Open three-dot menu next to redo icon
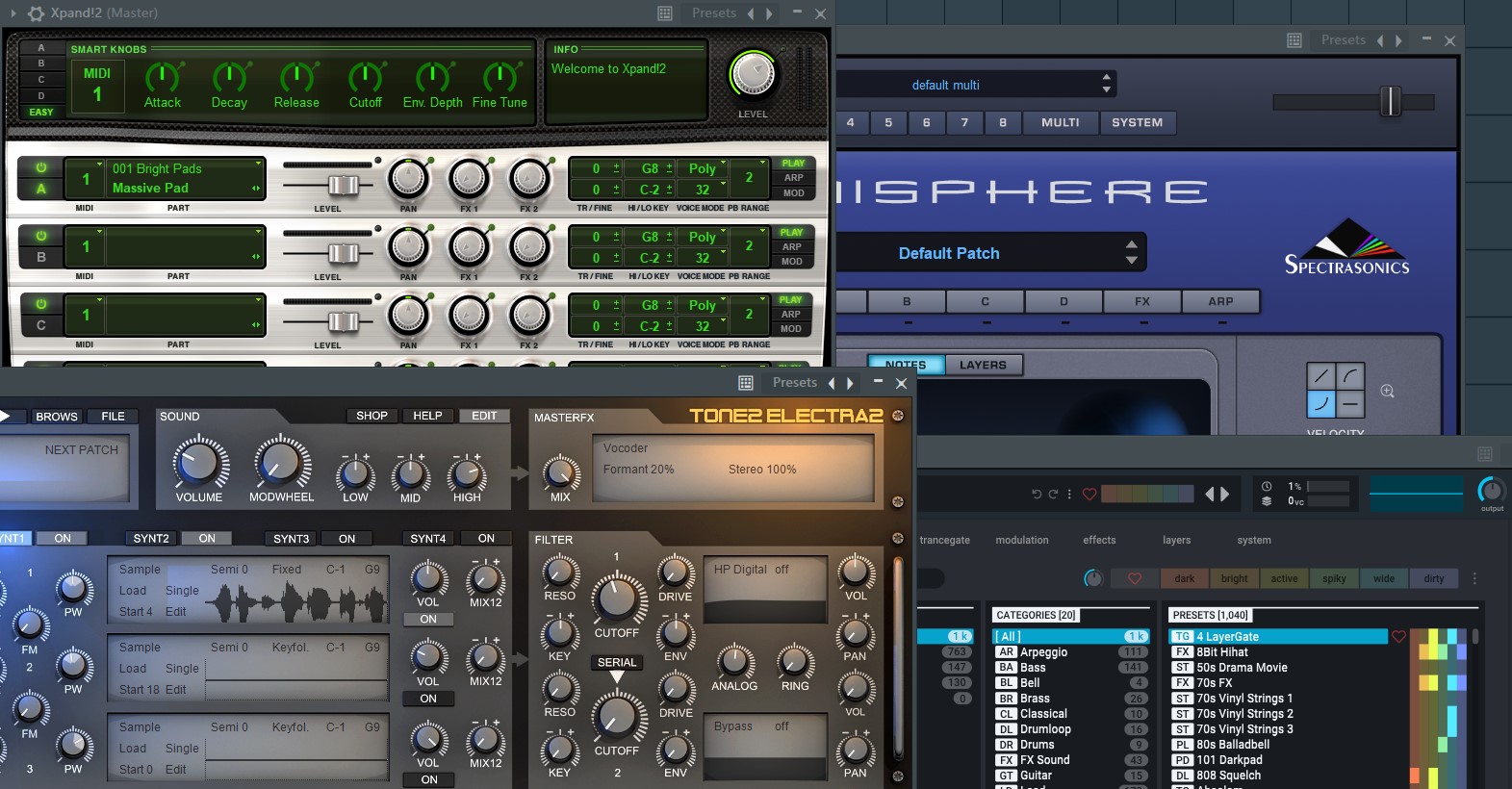The height and width of the screenshot is (789, 1512). [x=1069, y=495]
